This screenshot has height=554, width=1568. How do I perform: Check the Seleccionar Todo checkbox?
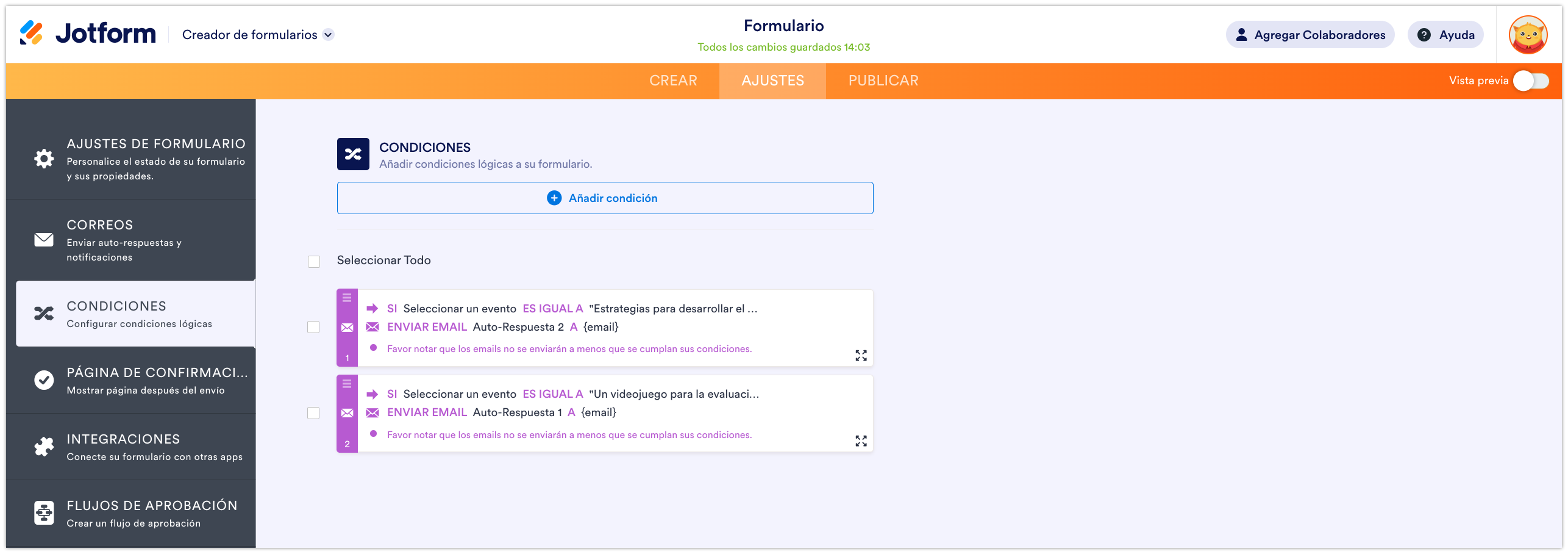(x=315, y=261)
